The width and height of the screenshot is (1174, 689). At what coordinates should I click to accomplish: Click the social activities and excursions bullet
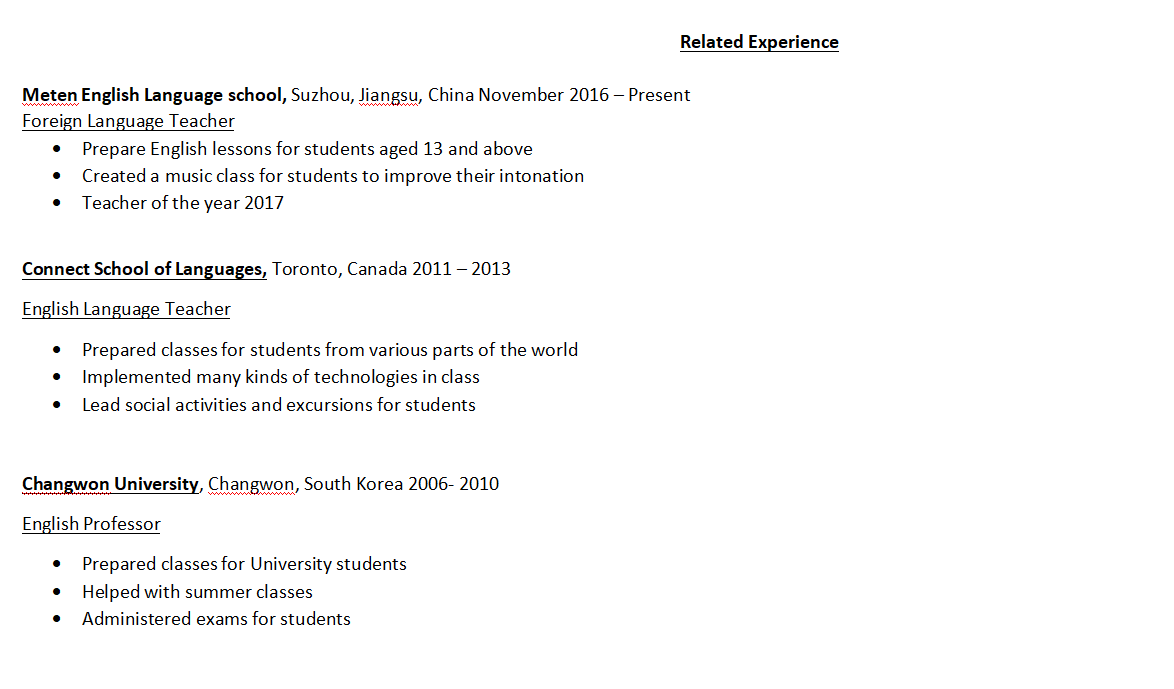[279, 405]
